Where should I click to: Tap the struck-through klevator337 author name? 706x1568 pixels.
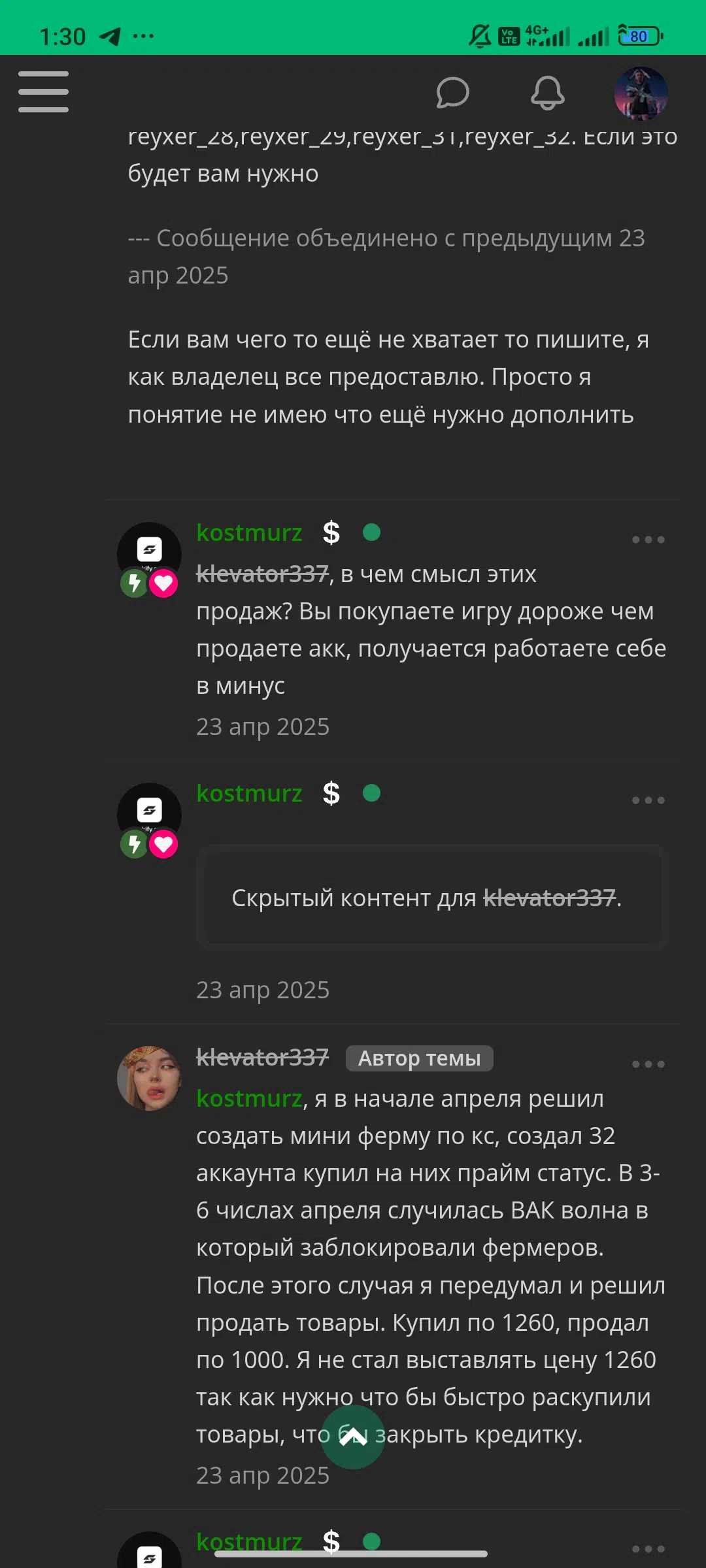[x=262, y=1057]
